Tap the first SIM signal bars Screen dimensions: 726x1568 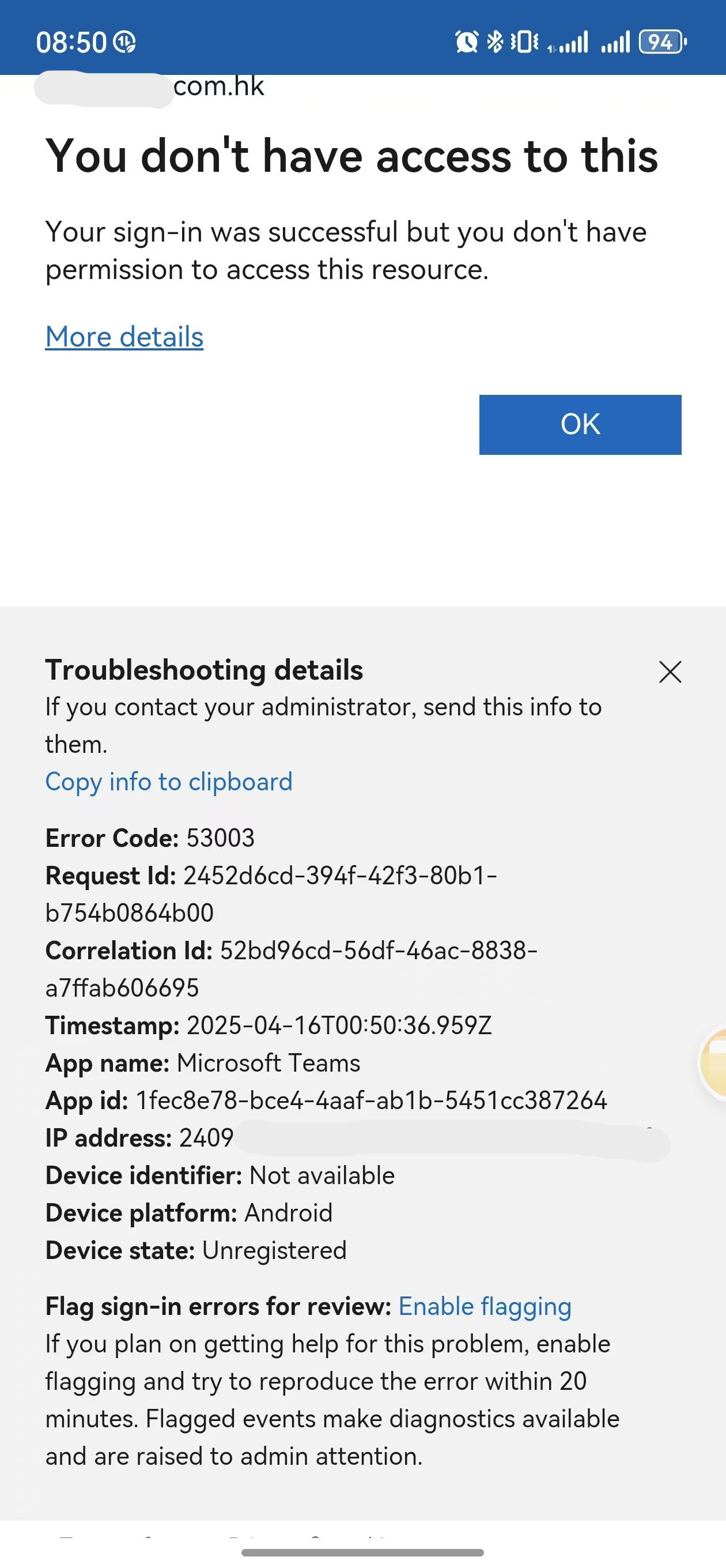coord(568,42)
